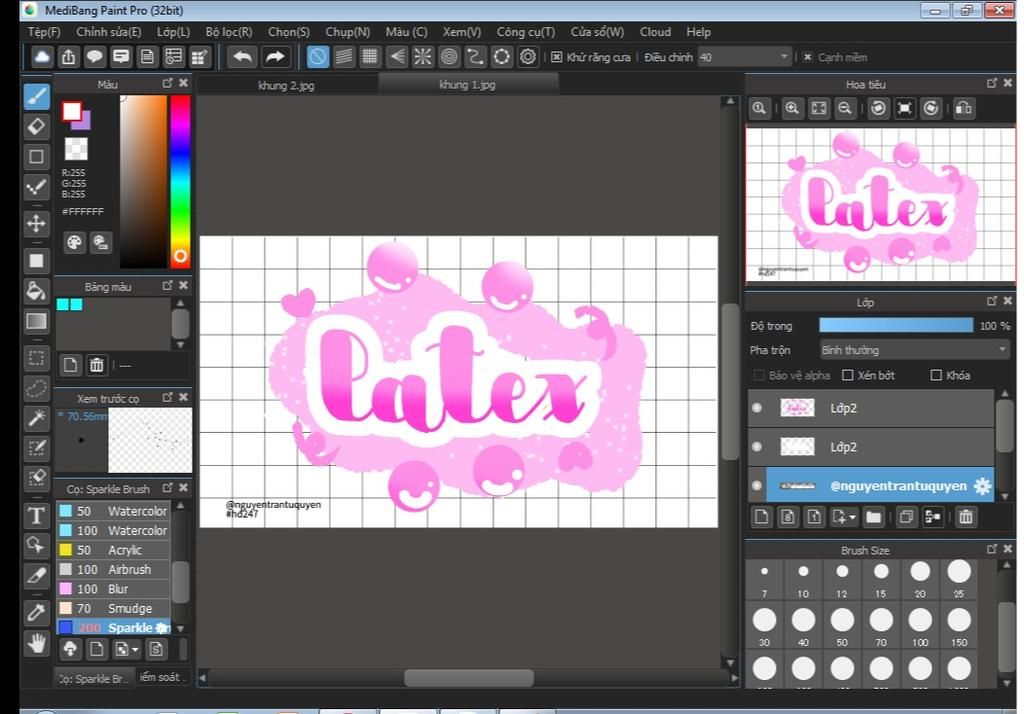Screen dimensions: 1024x714
Task: Click the Redo arrow in toolbar
Action: pos(276,57)
